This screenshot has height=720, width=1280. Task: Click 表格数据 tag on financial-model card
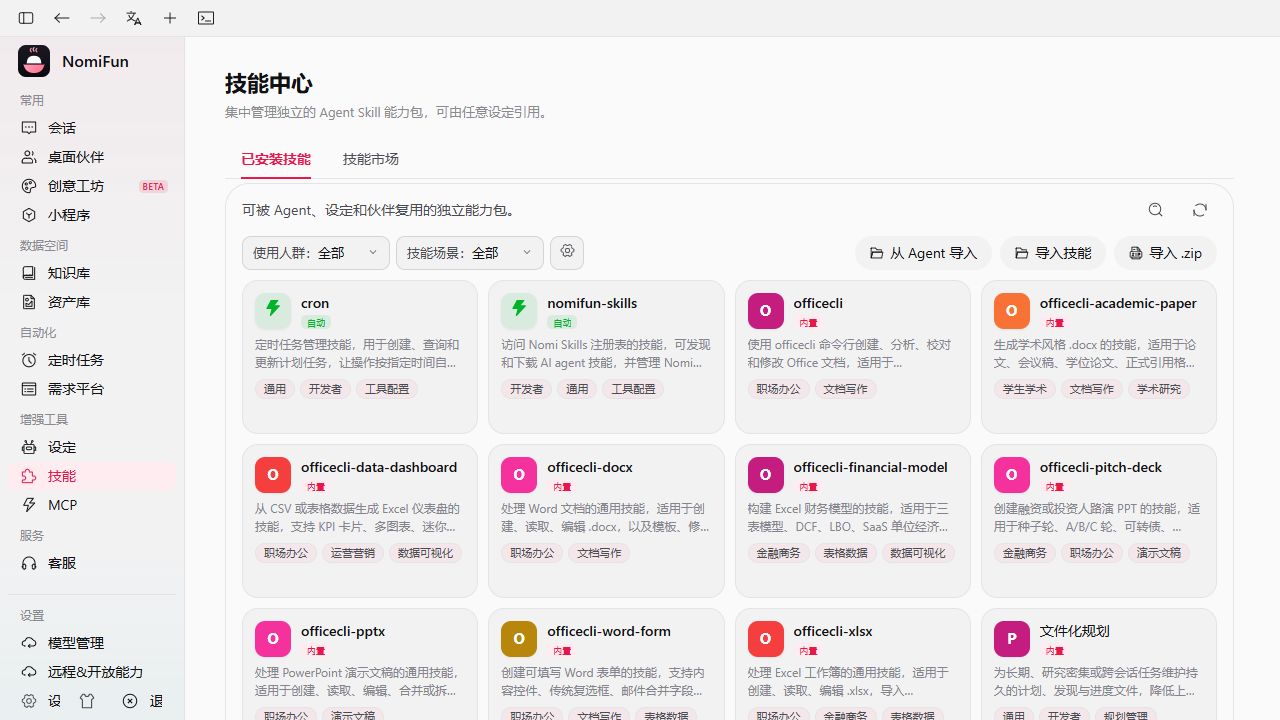click(x=845, y=553)
